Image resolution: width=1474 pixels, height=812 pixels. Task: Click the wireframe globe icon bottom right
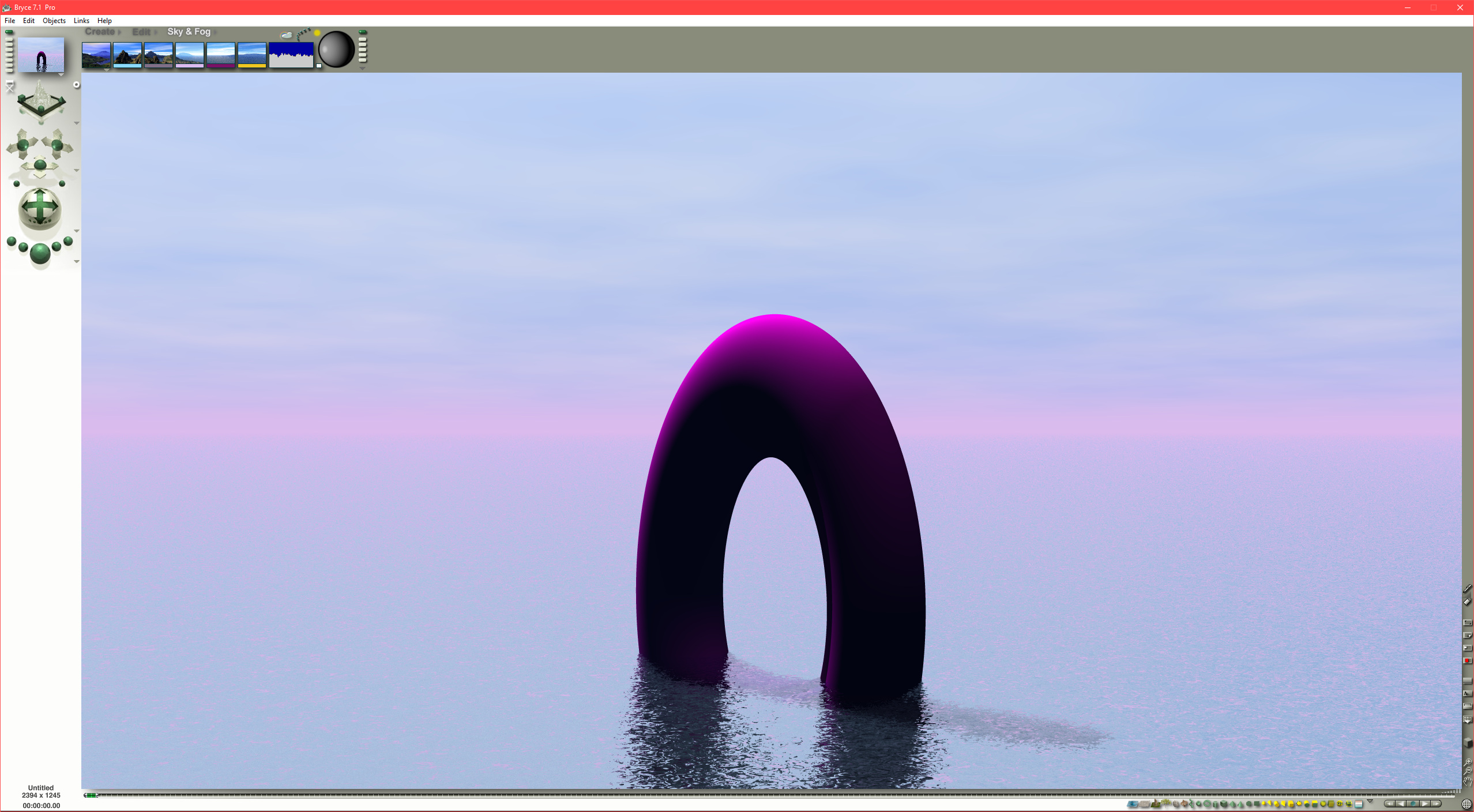point(1467,804)
